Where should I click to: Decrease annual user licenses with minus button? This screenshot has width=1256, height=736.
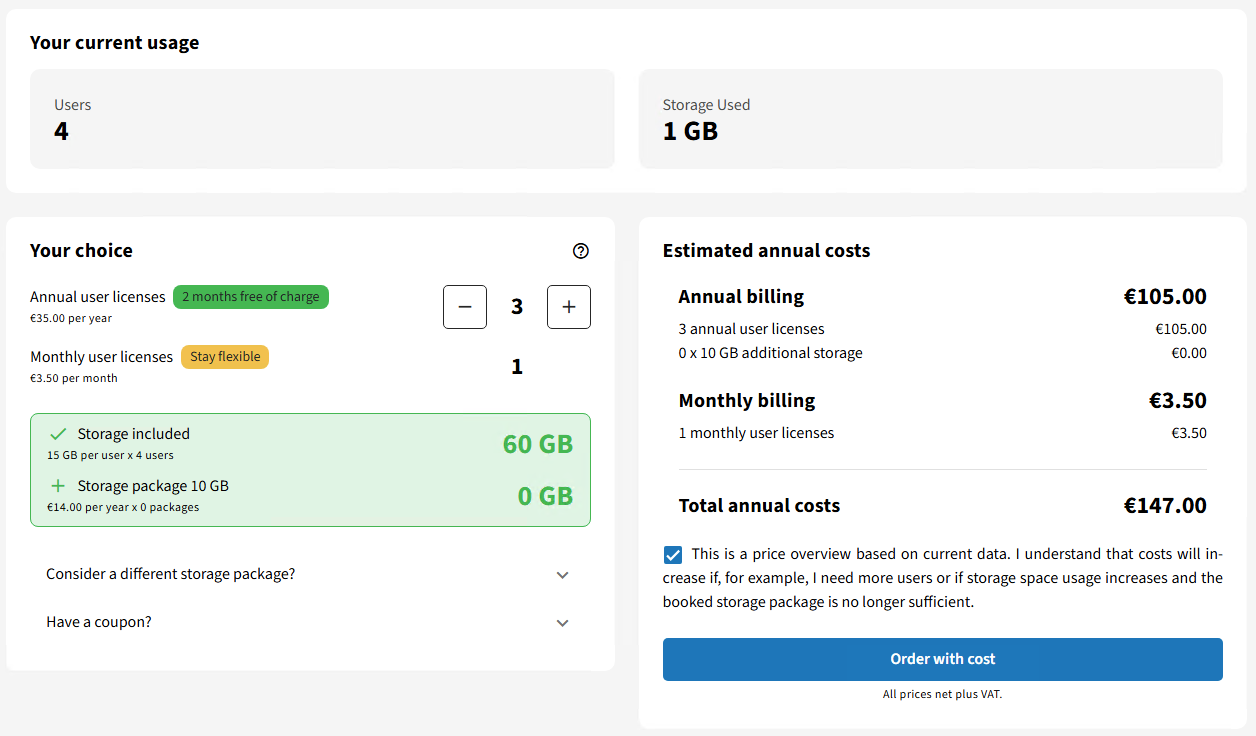click(x=465, y=307)
